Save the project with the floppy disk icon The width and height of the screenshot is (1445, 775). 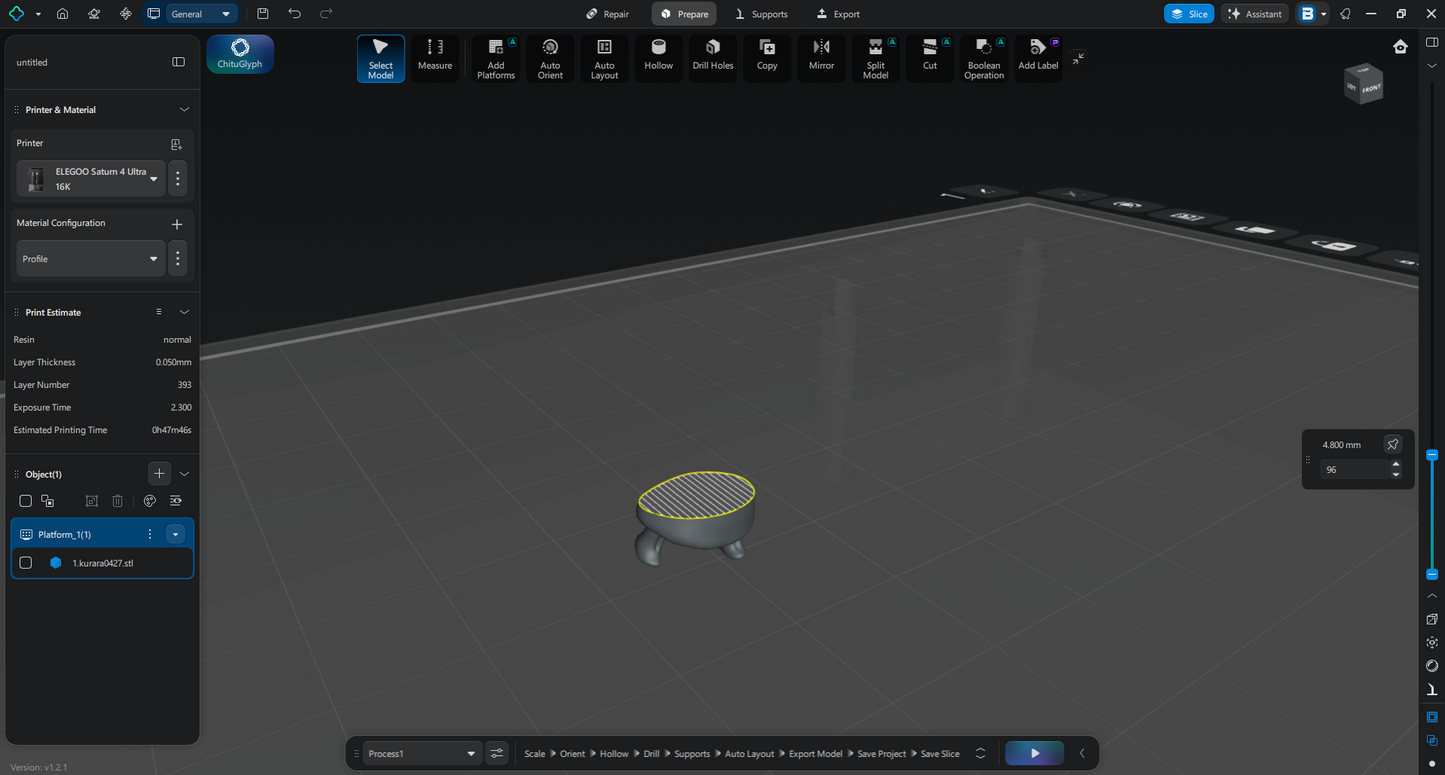tap(262, 14)
